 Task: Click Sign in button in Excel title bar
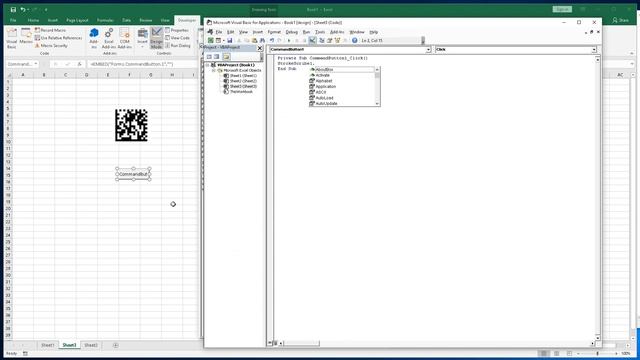[x=562, y=9]
